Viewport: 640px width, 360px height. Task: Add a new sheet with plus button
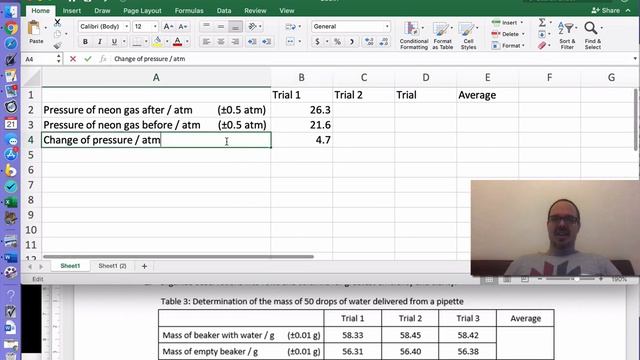pyautogui.click(x=144, y=266)
